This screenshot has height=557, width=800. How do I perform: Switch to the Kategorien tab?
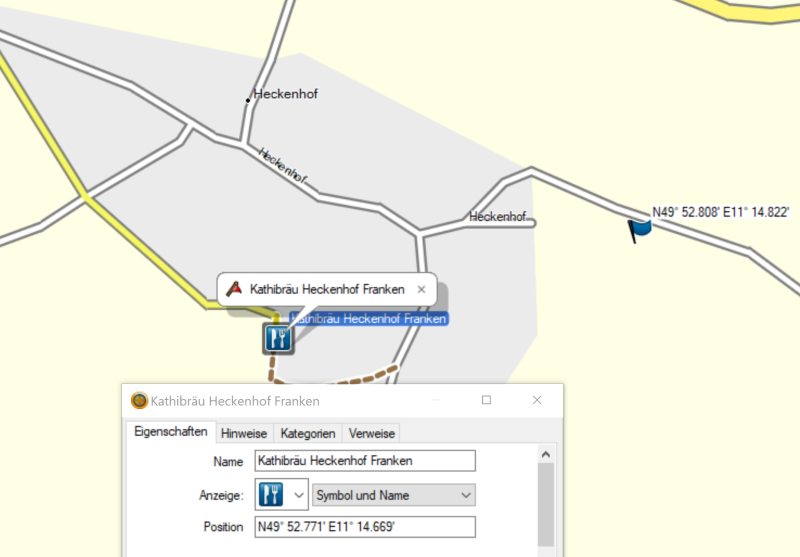click(x=308, y=434)
